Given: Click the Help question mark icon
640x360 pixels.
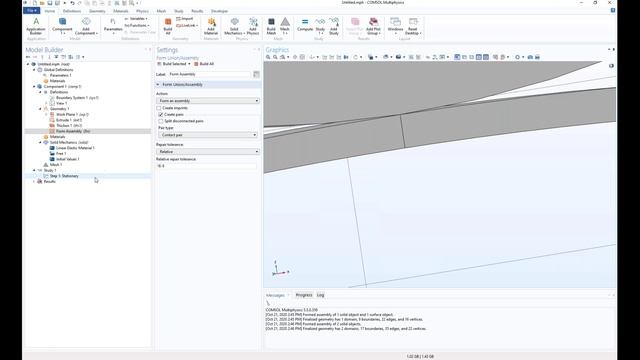Looking at the screenshot, I should click(613, 11).
